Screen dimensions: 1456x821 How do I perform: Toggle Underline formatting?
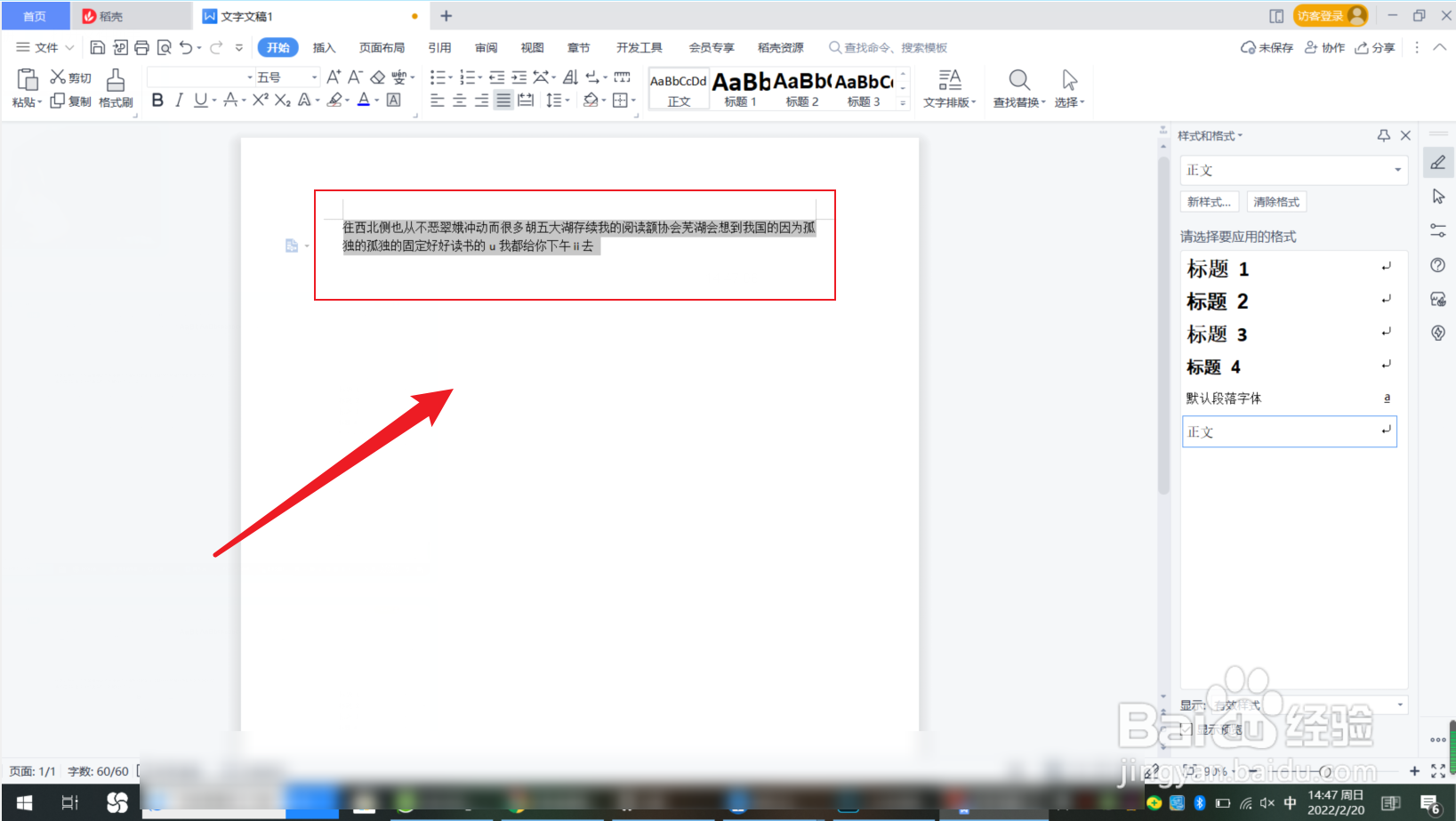(x=200, y=101)
